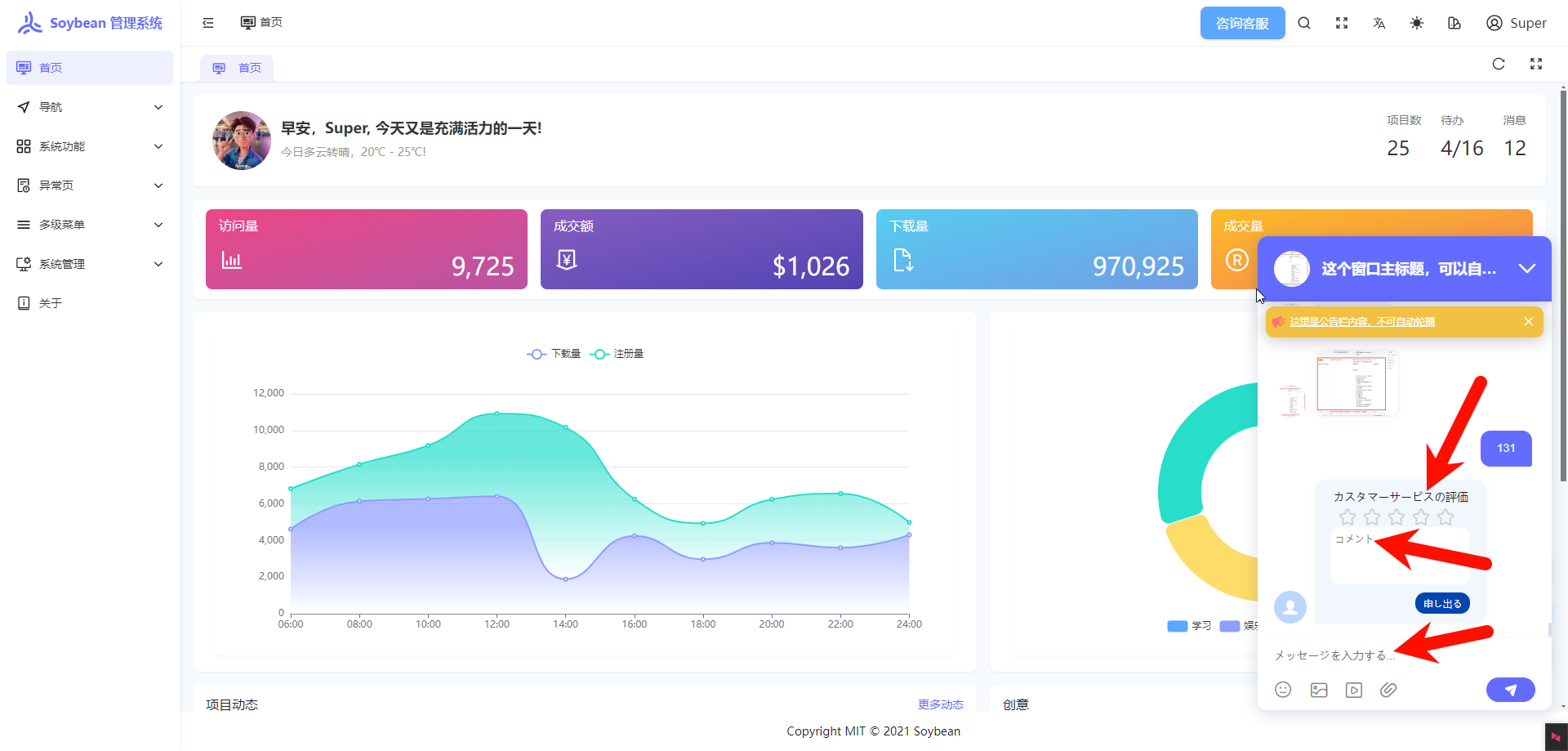Collapse the chat window chevron

click(1526, 269)
